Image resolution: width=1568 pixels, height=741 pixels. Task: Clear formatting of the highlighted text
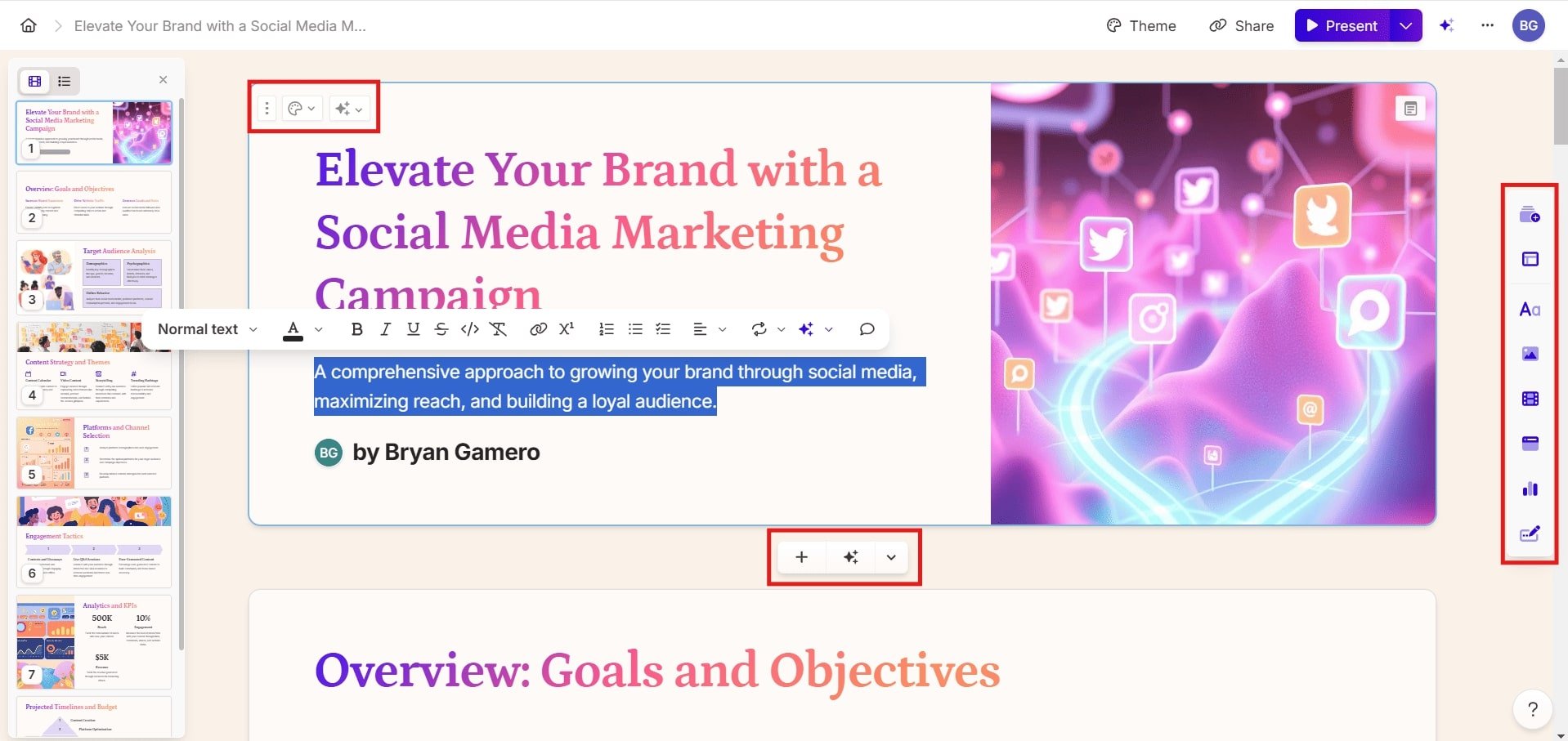[x=499, y=329]
